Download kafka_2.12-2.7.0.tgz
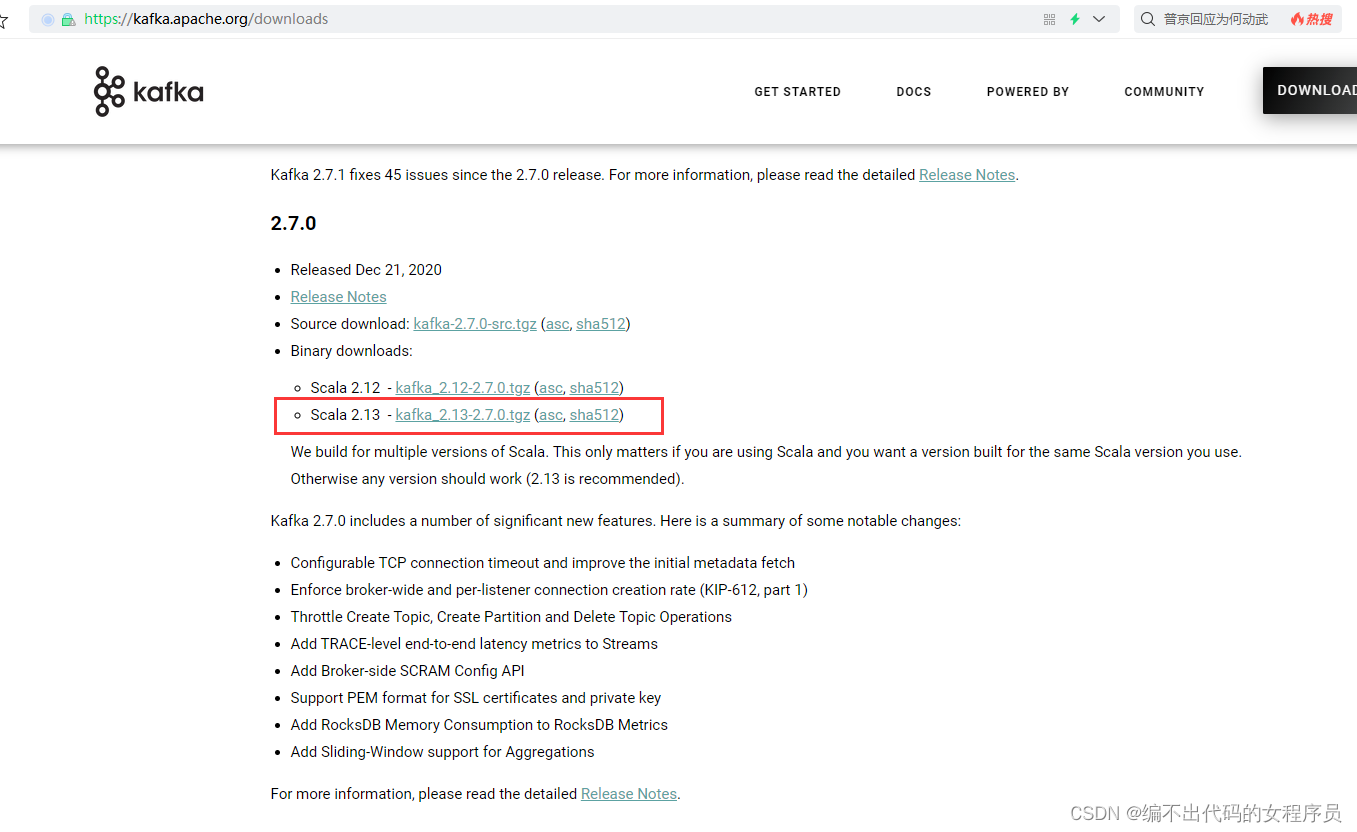1357x832 pixels. pos(463,388)
